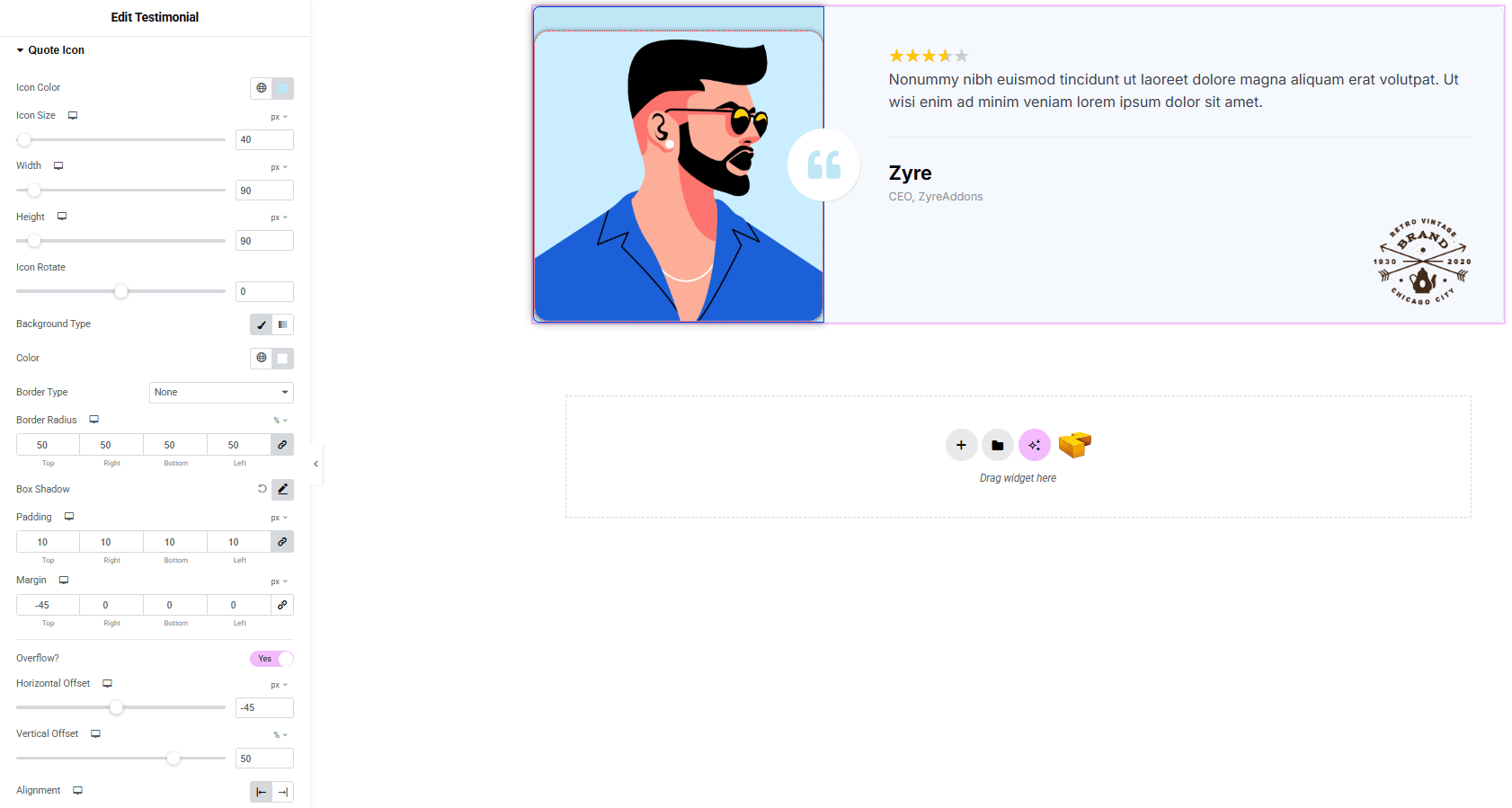
Task: Unlink Border Radius values
Action: click(282, 445)
